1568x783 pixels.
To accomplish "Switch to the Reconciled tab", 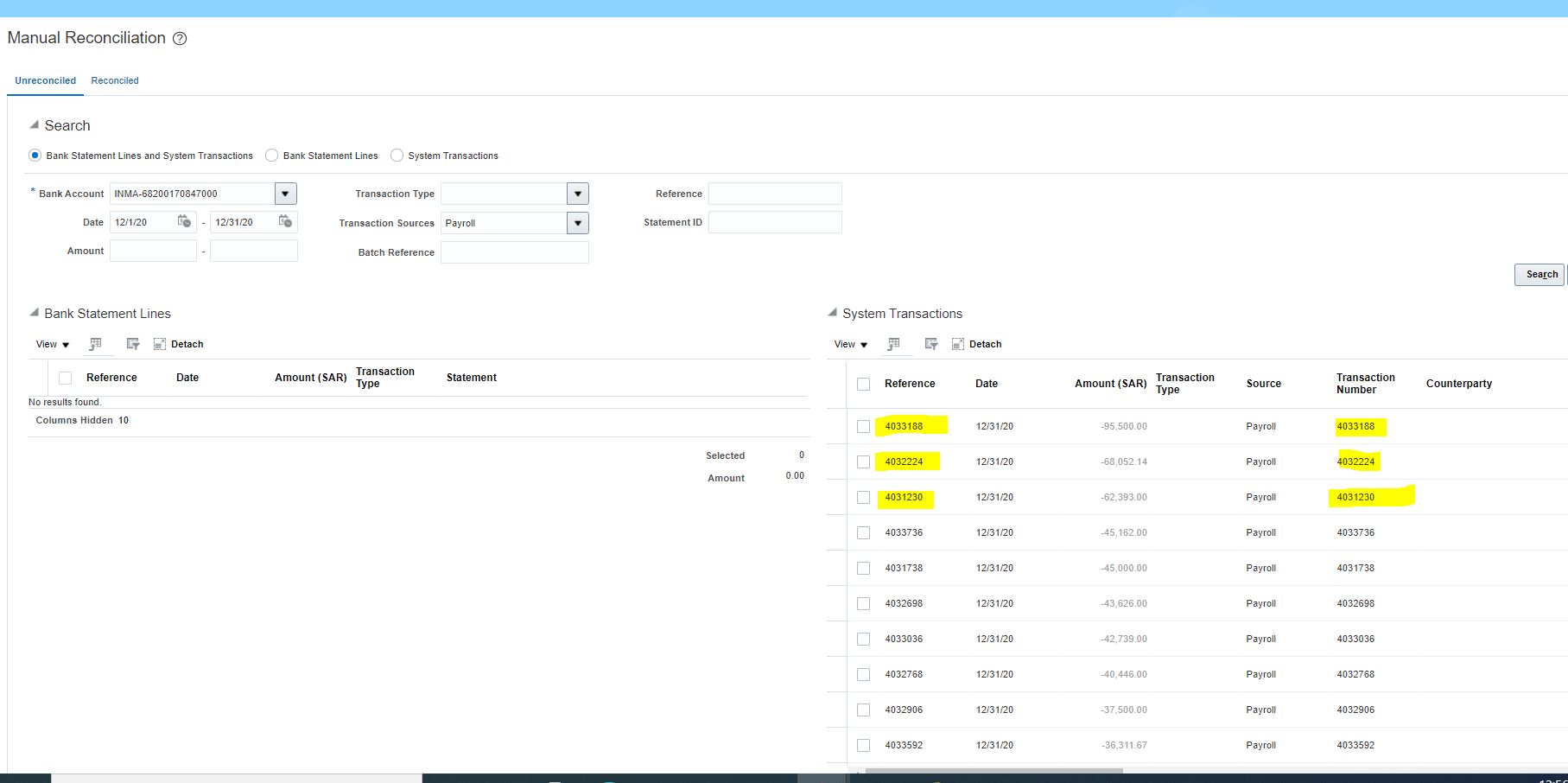I will click(115, 80).
